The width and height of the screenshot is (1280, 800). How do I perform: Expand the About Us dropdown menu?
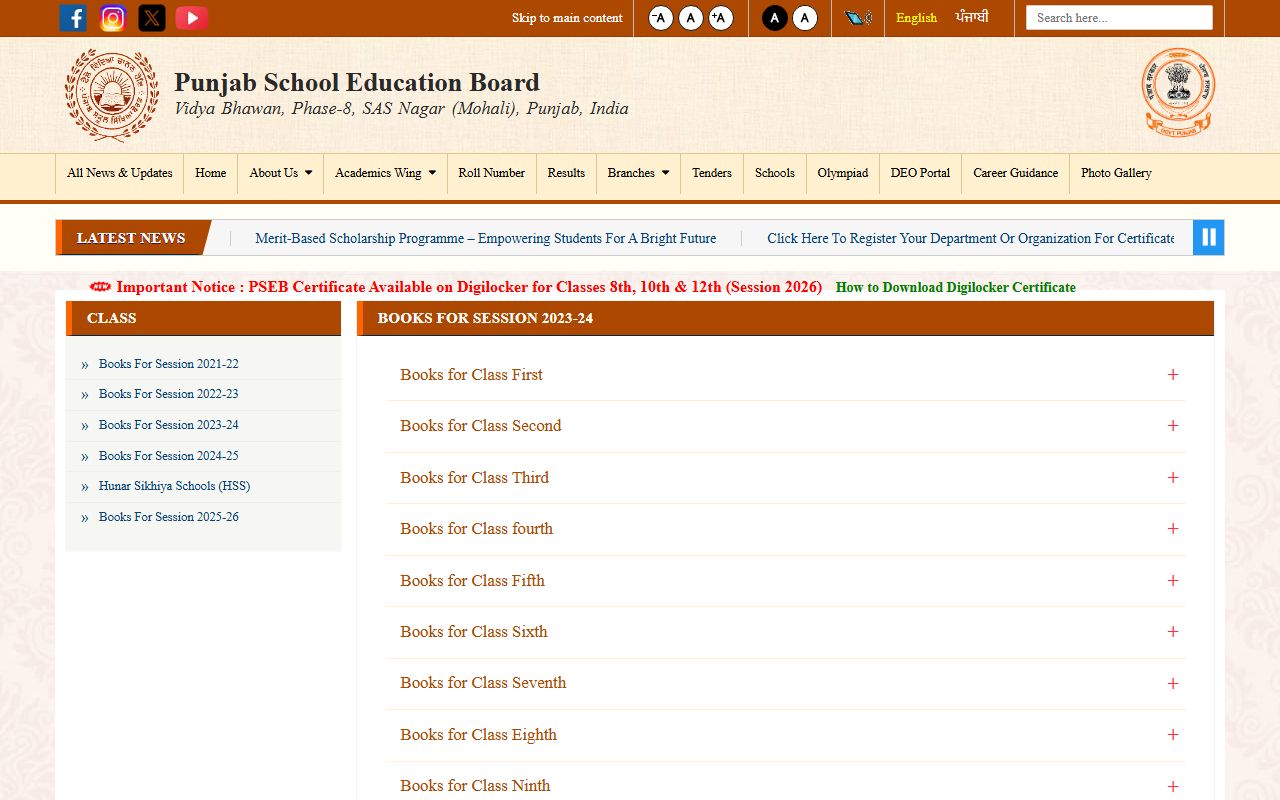[281, 173]
